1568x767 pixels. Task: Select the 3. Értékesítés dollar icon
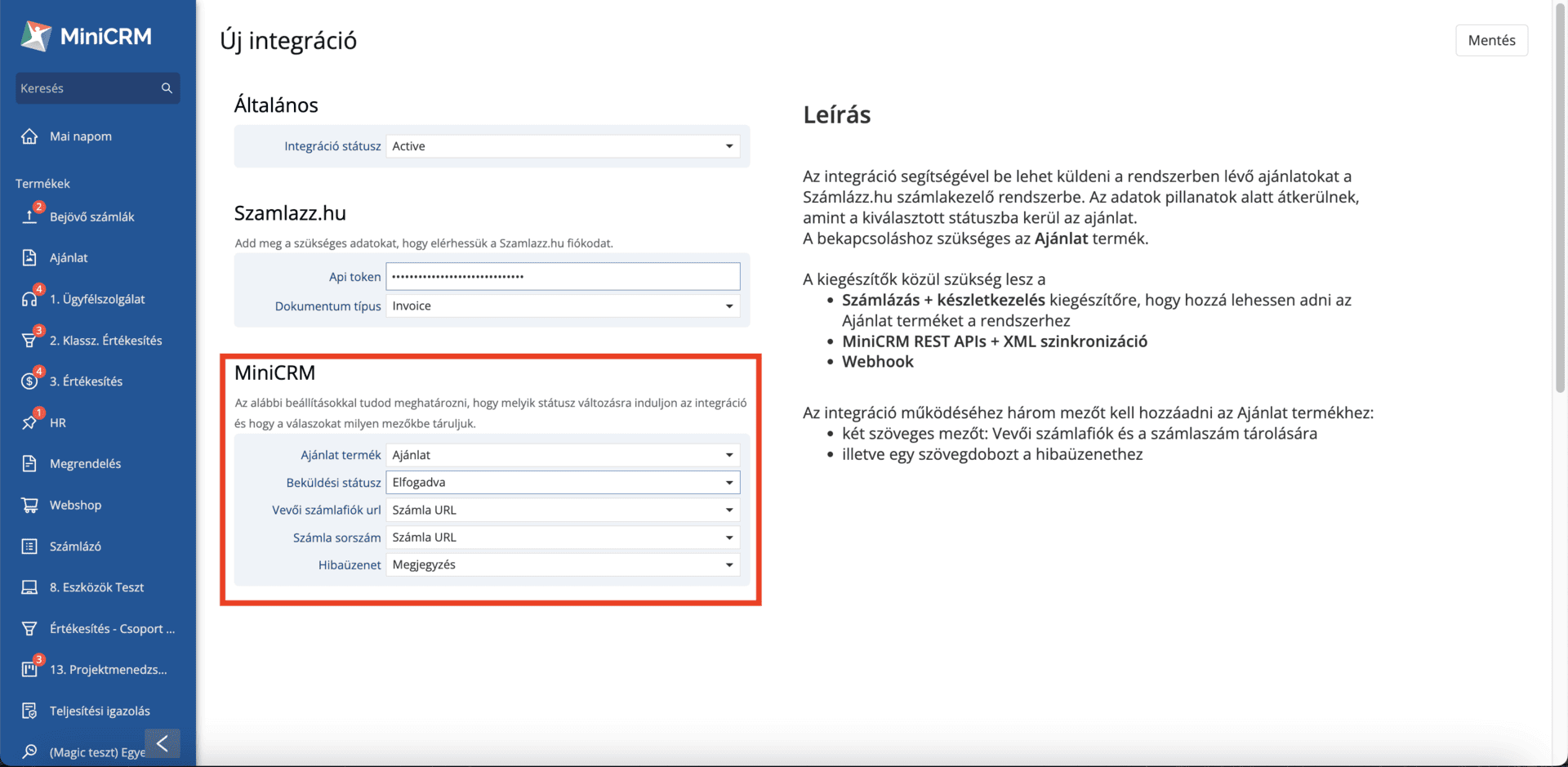tap(29, 381)
